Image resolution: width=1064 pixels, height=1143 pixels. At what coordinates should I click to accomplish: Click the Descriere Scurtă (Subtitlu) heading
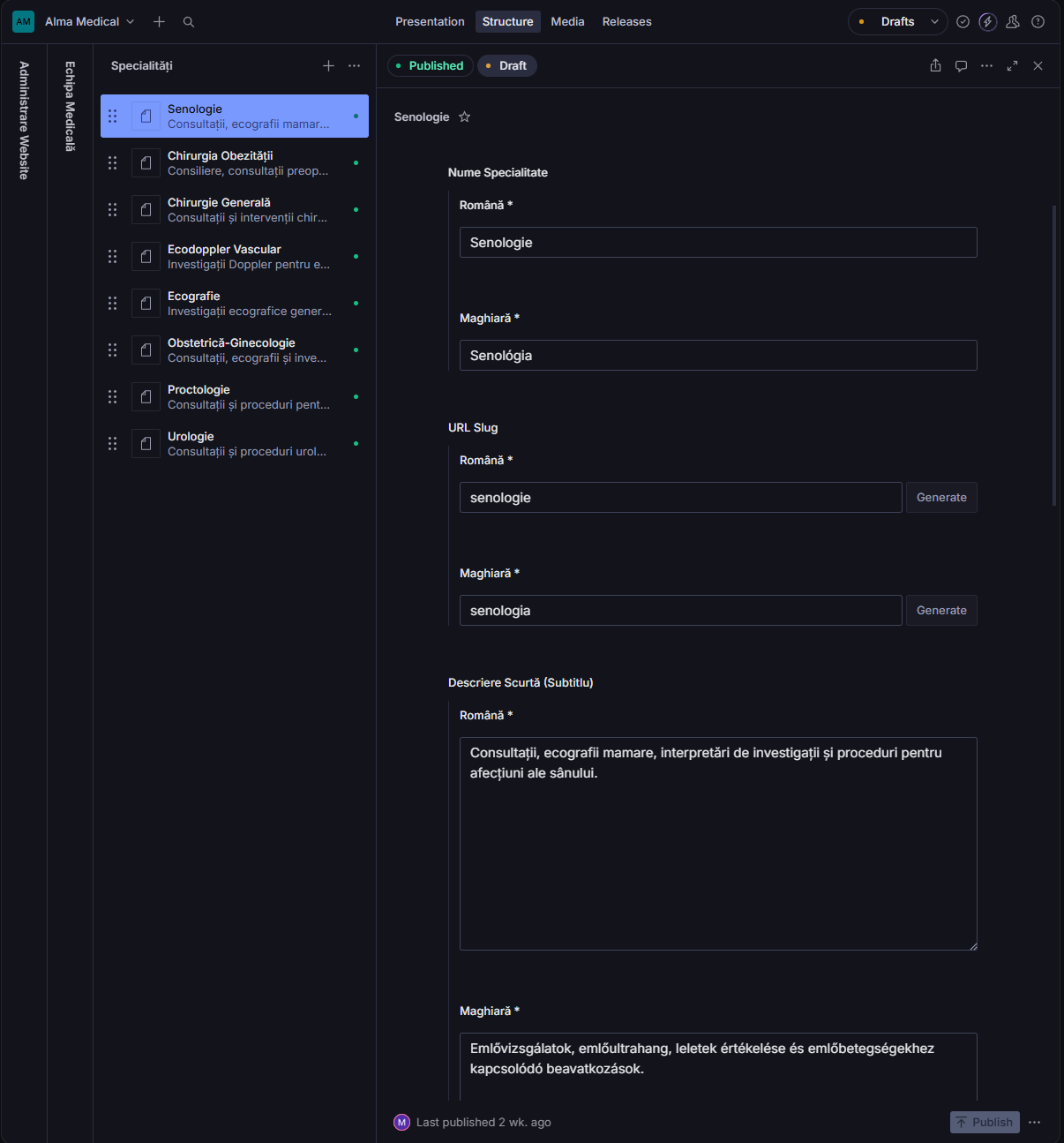point(521,682)
